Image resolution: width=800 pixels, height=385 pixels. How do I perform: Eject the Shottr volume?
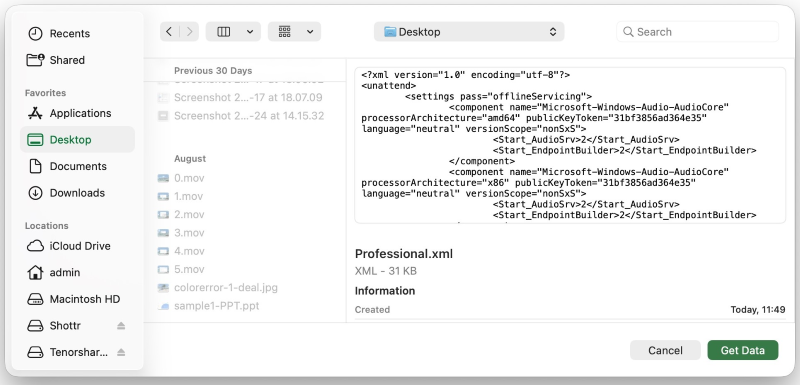click(x=121, y=325)
